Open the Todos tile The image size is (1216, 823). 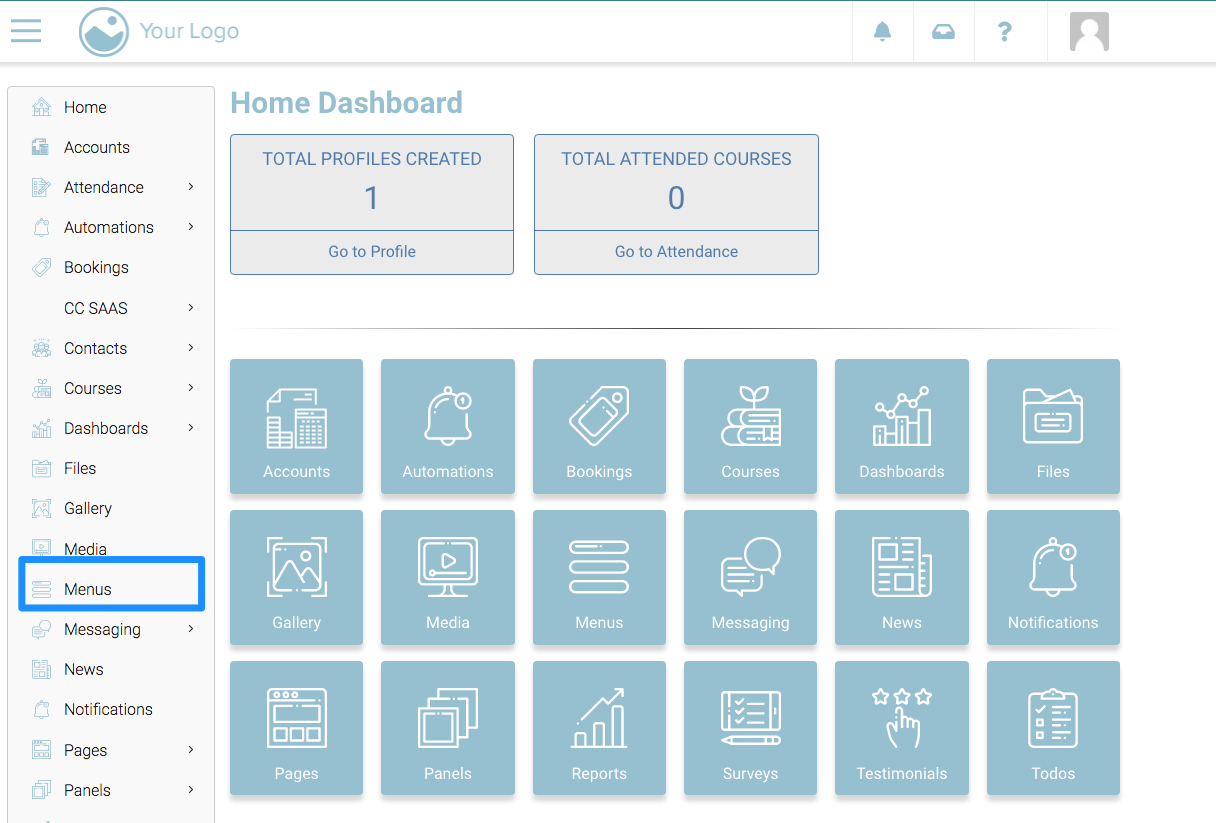[1053, 728]
